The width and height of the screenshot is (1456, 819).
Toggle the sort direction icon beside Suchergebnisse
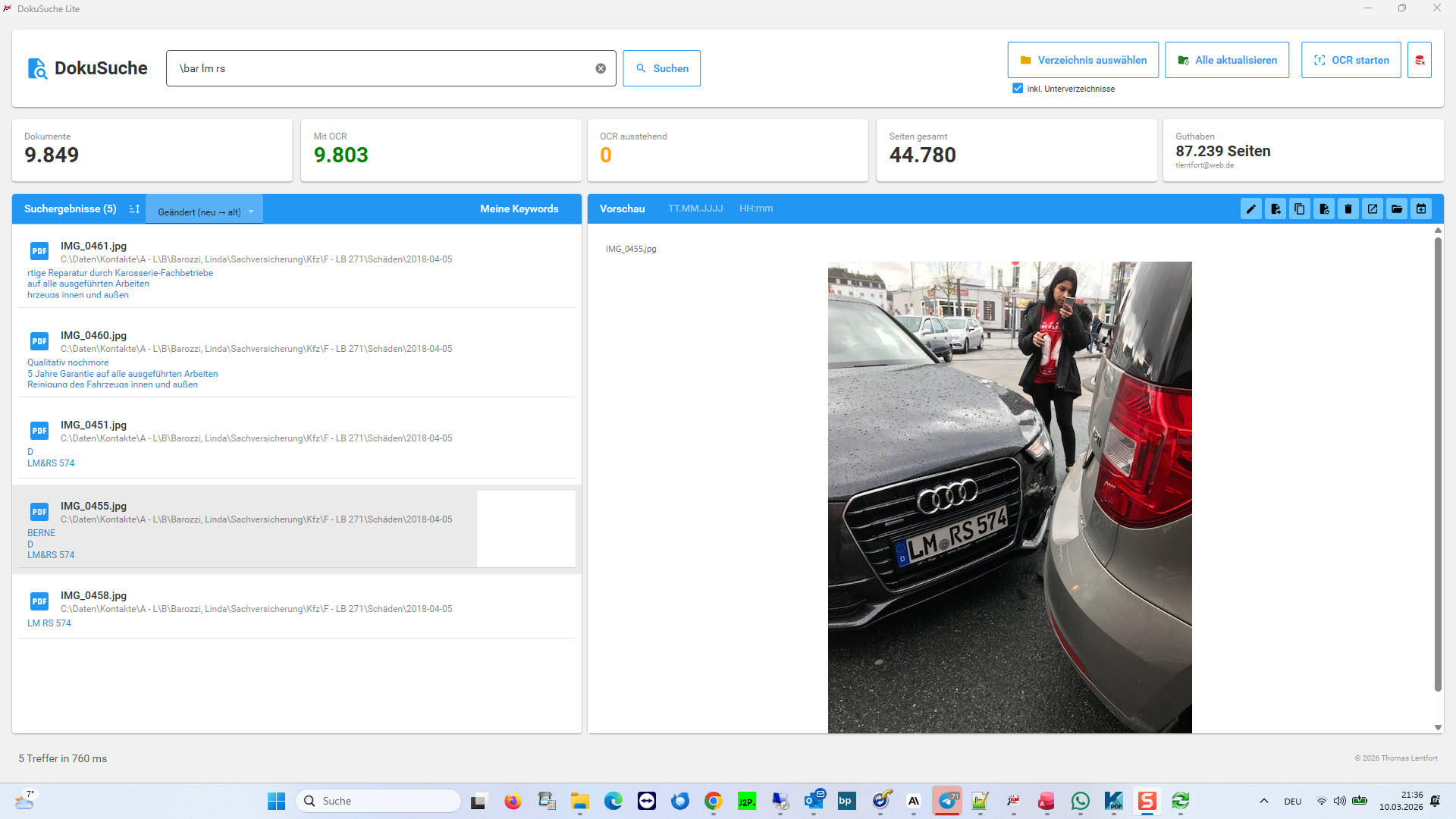pyautogui.click(x=134, y=209)
